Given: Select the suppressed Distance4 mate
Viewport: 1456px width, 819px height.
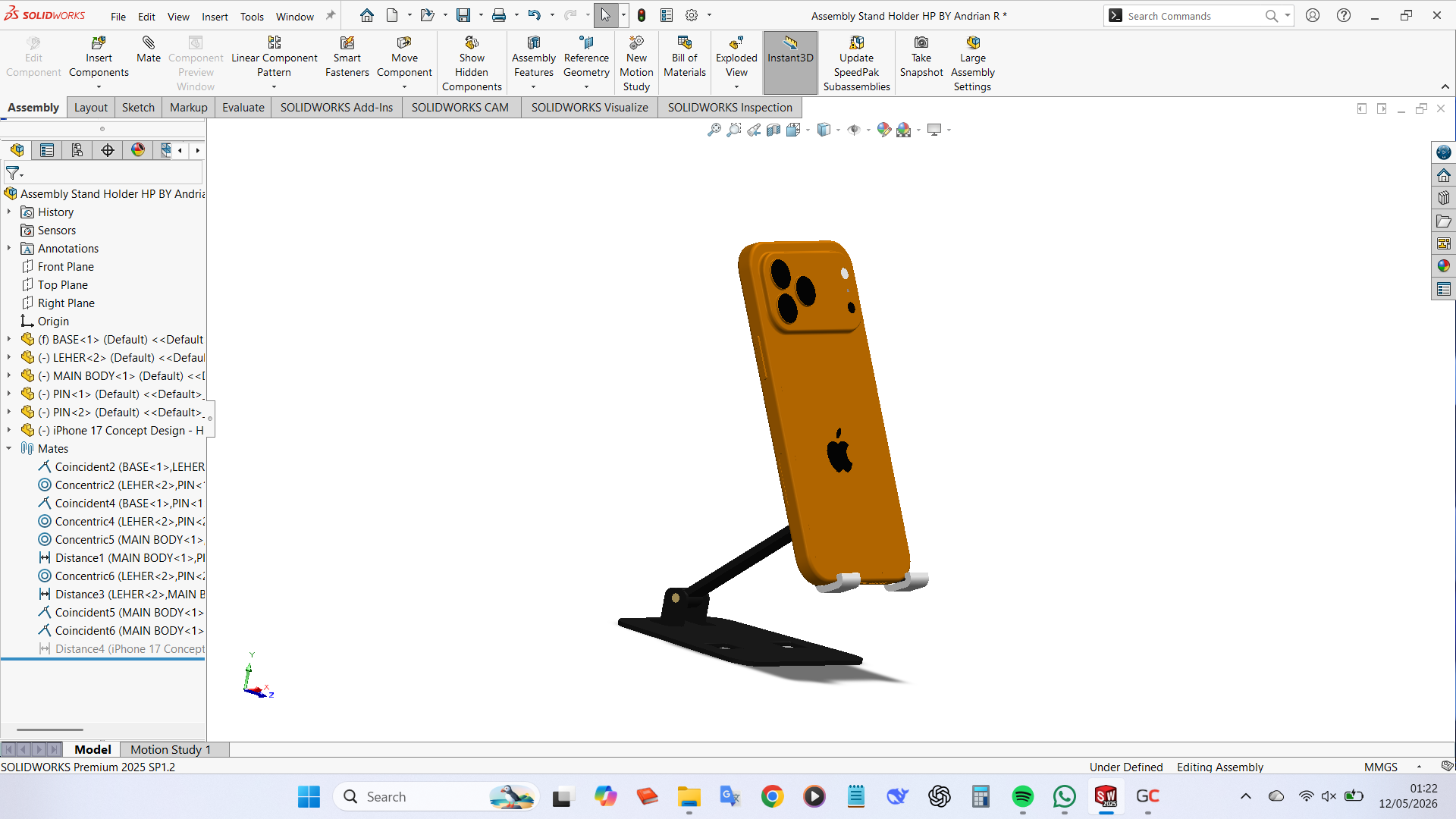Looking at the screenshot, I should pos(121,649).
